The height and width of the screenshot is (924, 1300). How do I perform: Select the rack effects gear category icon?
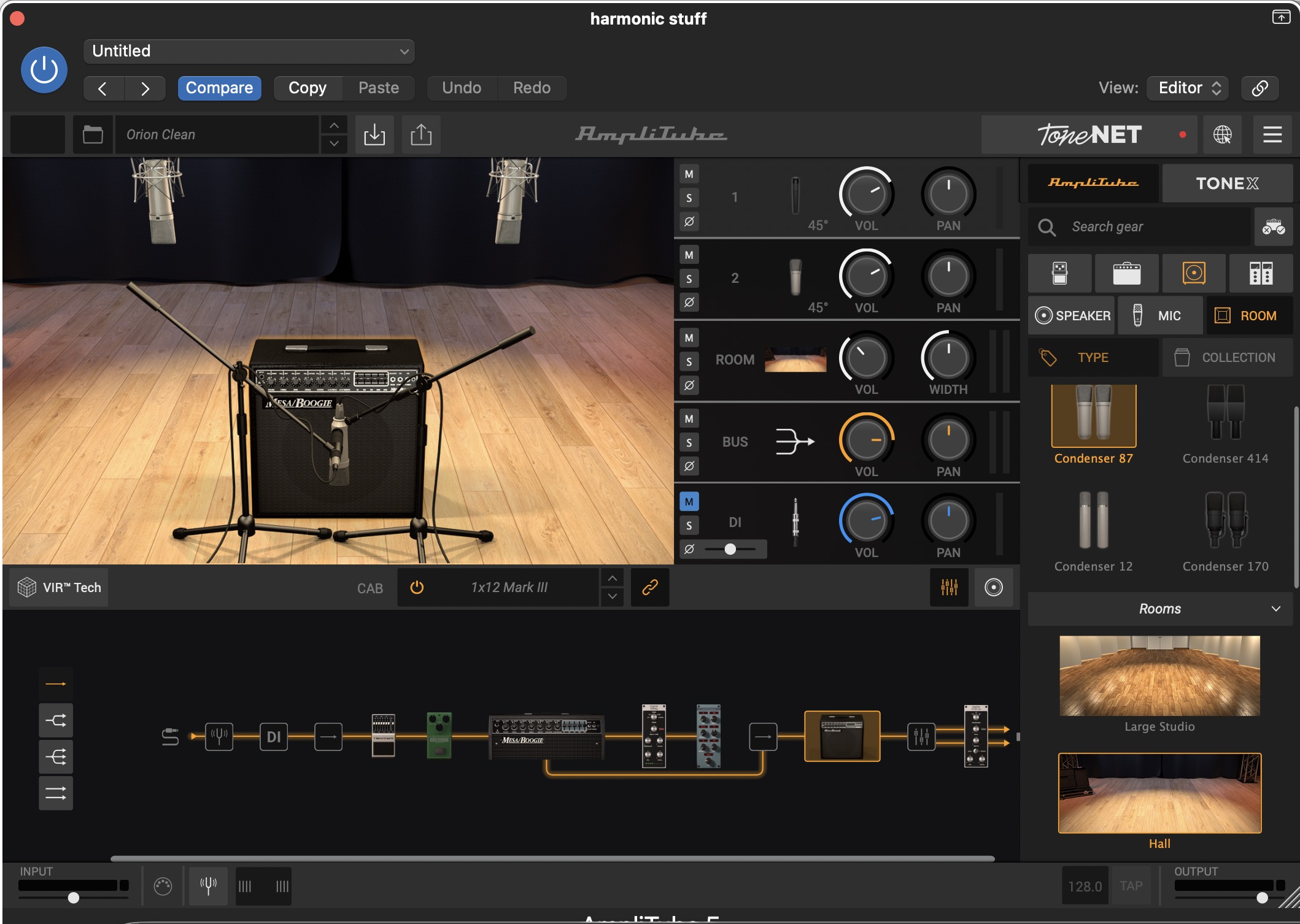click(x=1261, y=273)
